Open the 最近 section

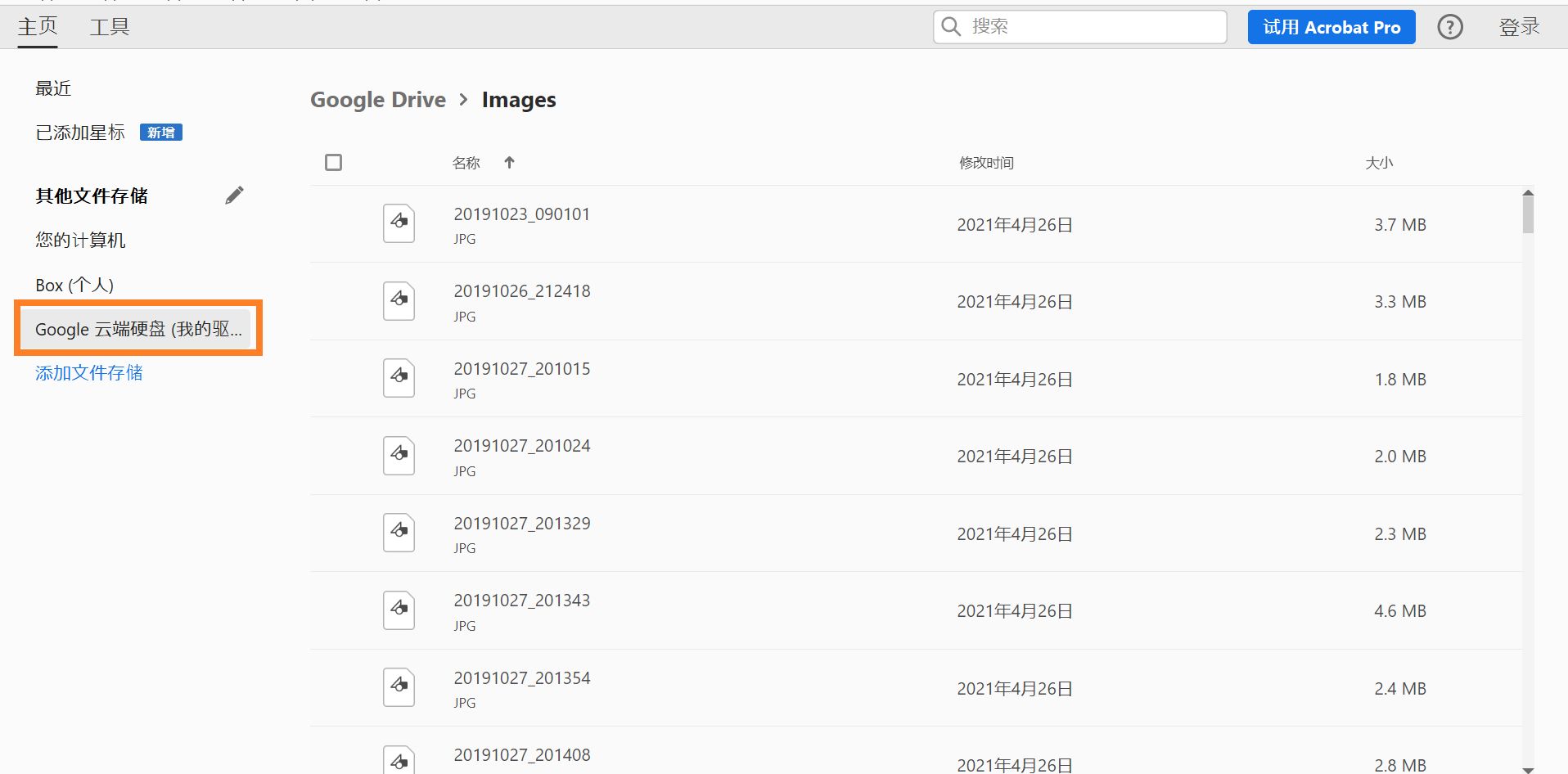(53, 88)
